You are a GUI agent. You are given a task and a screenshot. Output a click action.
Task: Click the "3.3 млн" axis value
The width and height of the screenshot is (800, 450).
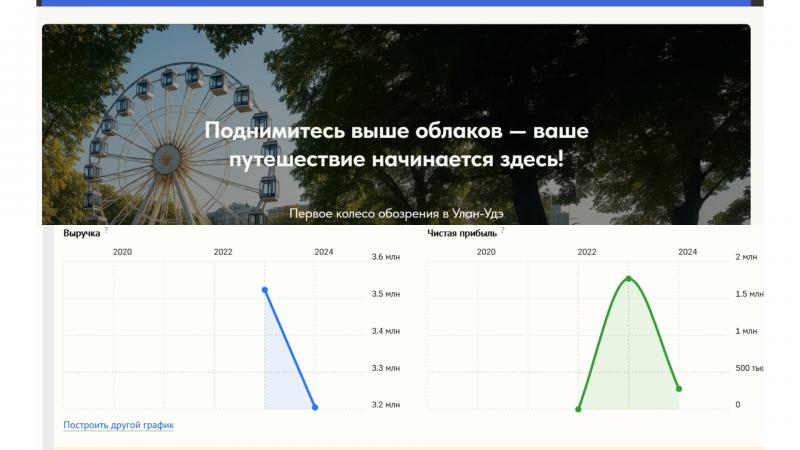tap(386, 368)
